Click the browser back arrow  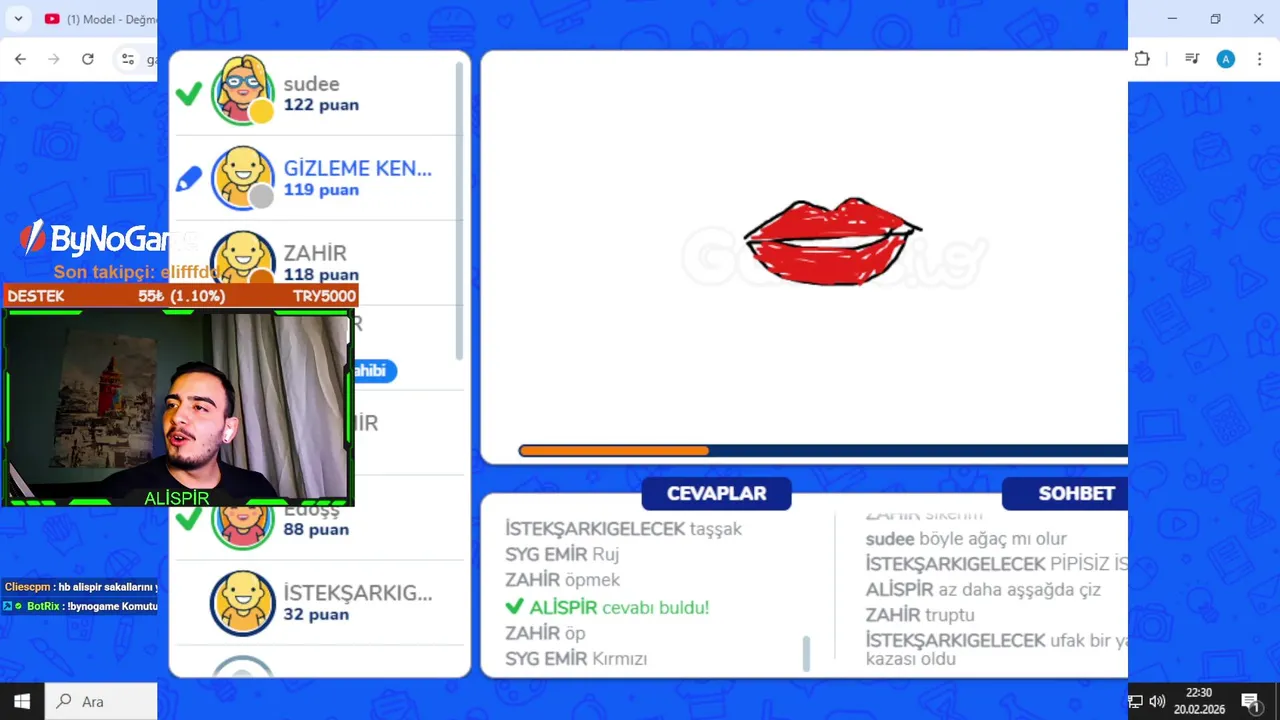(20, 59)
